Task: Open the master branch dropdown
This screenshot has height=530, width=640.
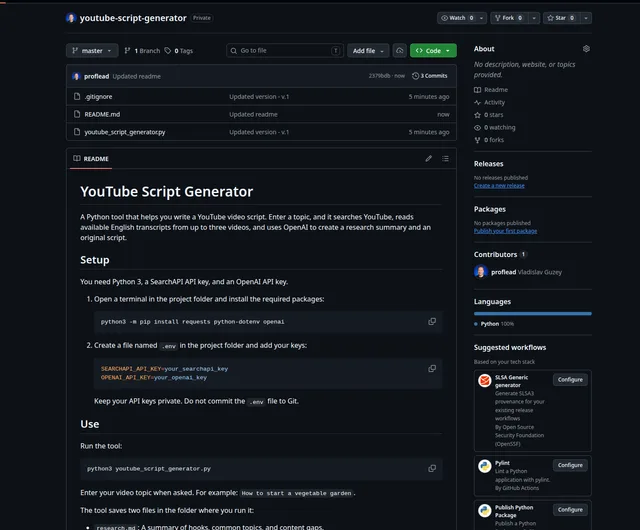Action: tap(92, 51)
